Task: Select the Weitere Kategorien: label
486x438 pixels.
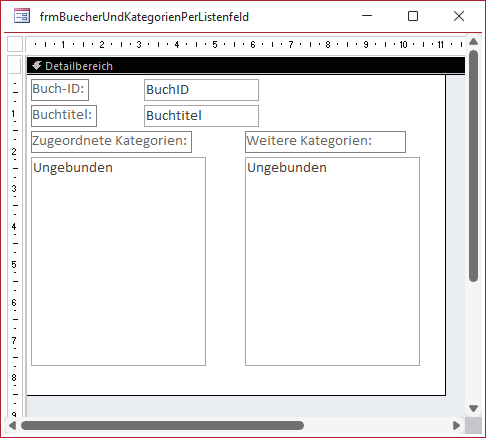Action: click(x=325, y=142)
